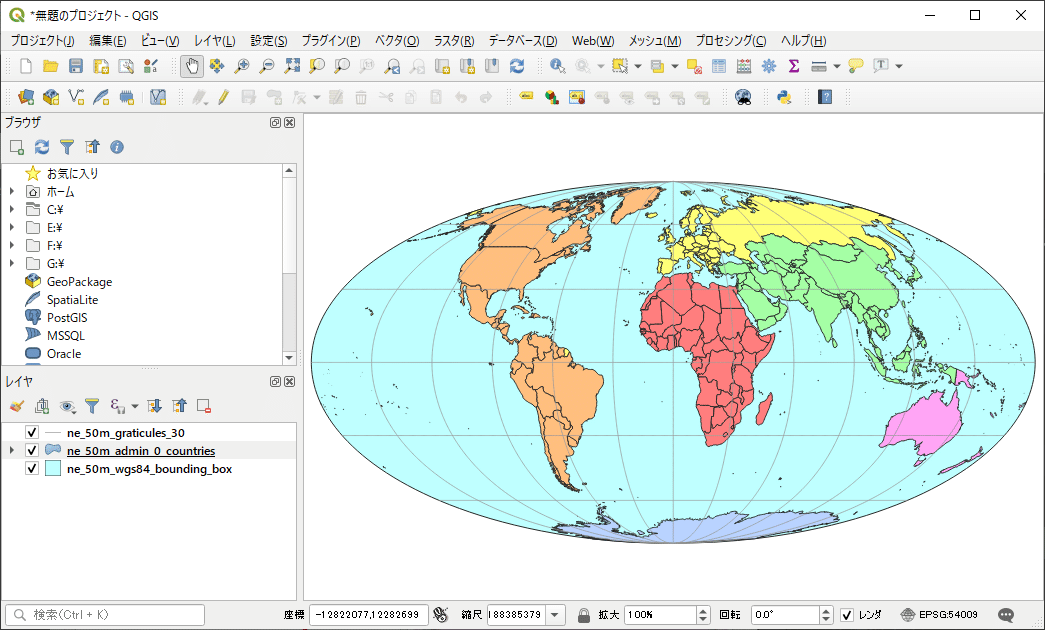
Task: Refresh the browser panel
Action: [x=40, y=147]
